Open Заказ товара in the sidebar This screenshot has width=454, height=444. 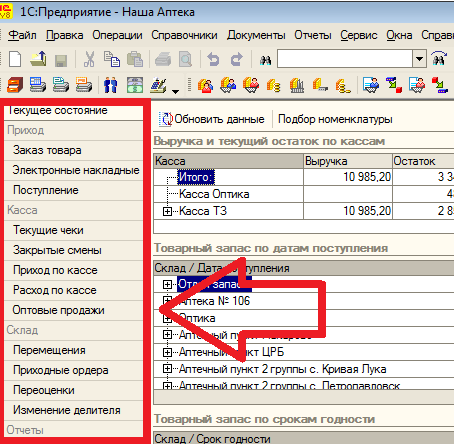coord(74,150)
